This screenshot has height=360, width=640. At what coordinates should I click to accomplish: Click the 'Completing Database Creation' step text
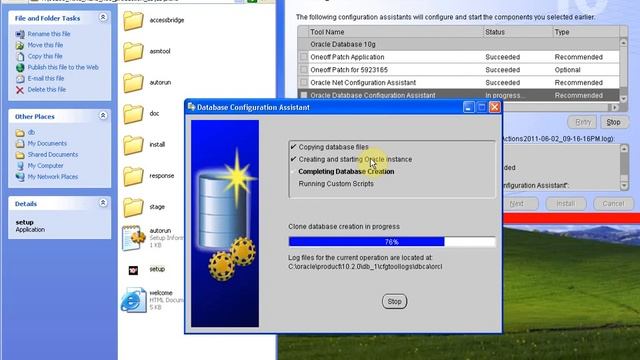[x=346, y=171]
